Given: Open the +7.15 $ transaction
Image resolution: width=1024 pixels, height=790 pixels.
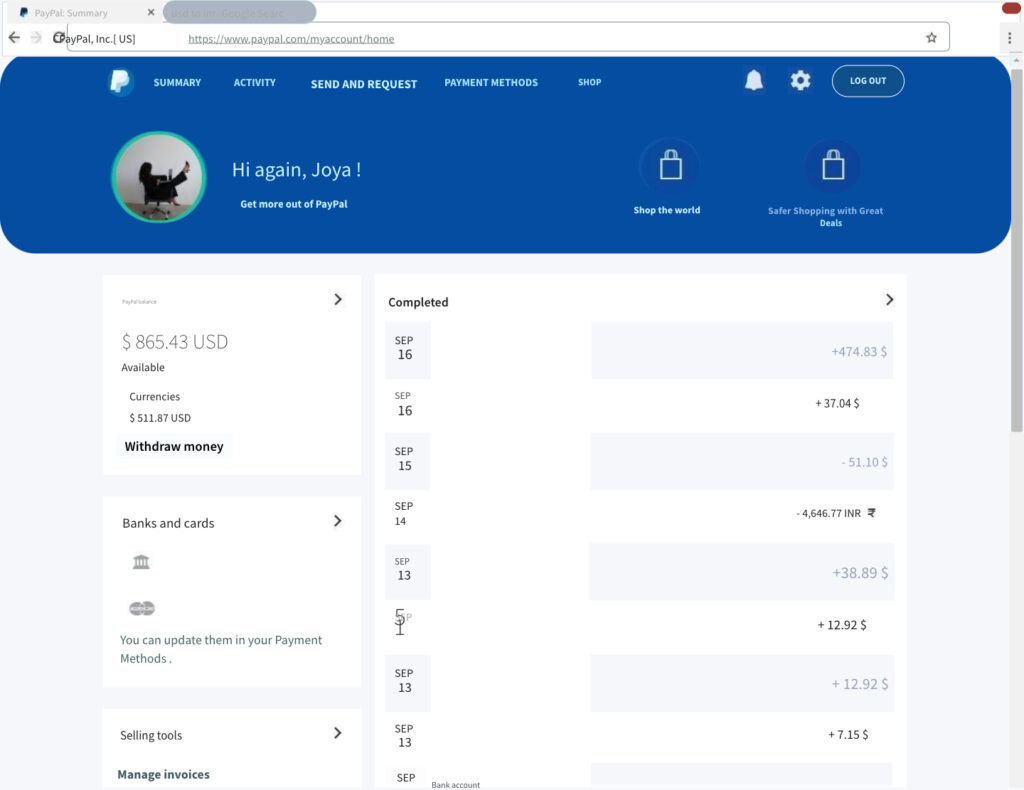Looking at the screenshot, I should tap(639, 735).
